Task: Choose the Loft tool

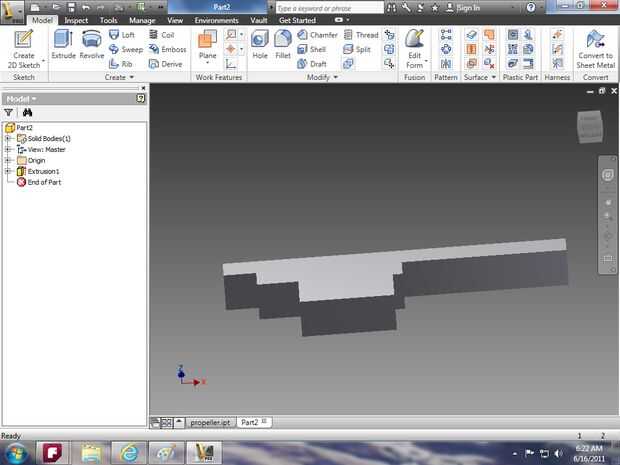Action: 122,35
